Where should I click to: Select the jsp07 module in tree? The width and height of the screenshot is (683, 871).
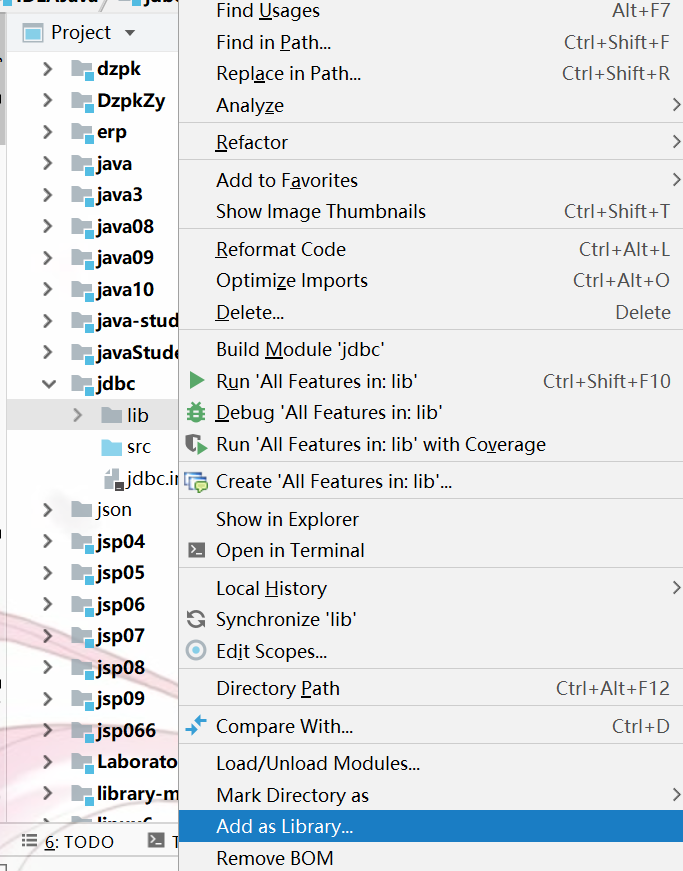tap(120, 635)
